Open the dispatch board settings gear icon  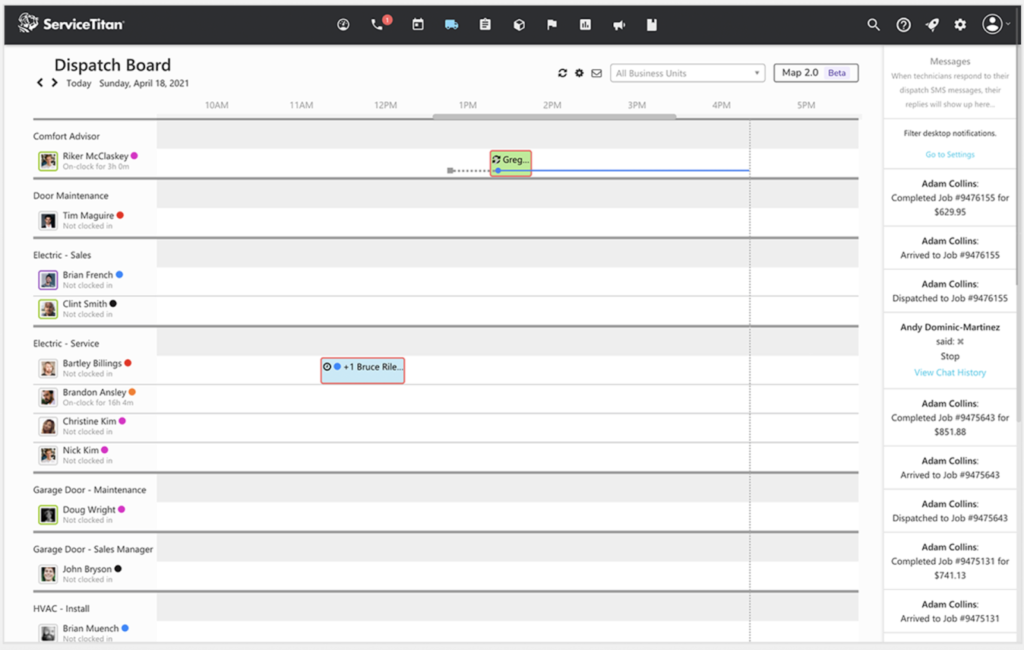(580, 73)
